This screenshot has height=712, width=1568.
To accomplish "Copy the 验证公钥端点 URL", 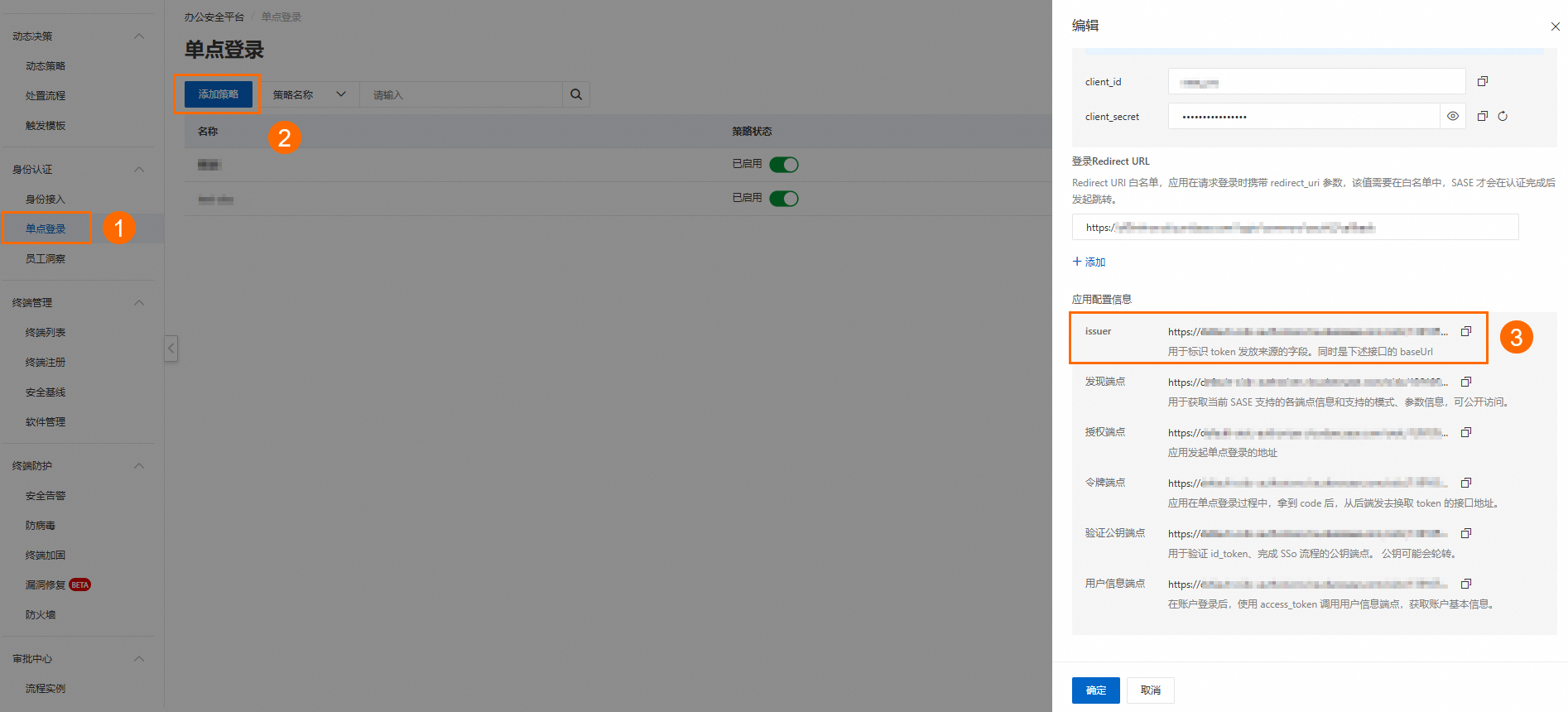I will point(1466,533).
